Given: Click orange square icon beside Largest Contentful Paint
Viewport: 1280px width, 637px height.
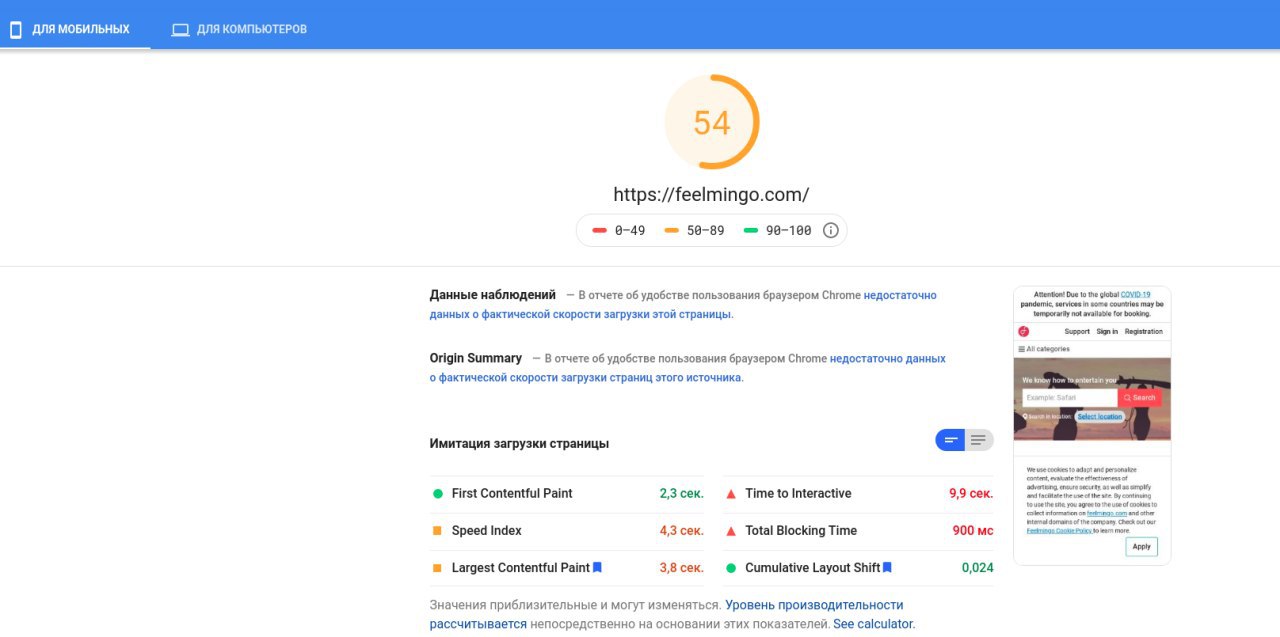Looking at the screenshot, I should click(437, 567).
